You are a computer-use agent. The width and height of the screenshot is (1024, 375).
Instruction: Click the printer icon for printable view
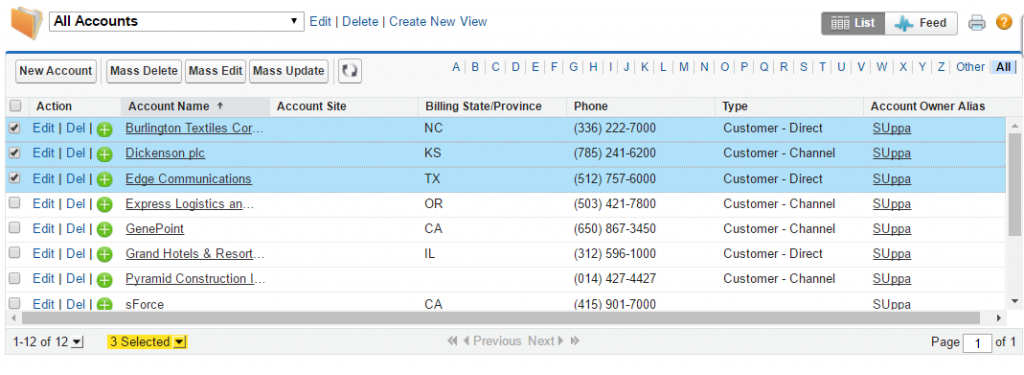click(x=976, y=23)
